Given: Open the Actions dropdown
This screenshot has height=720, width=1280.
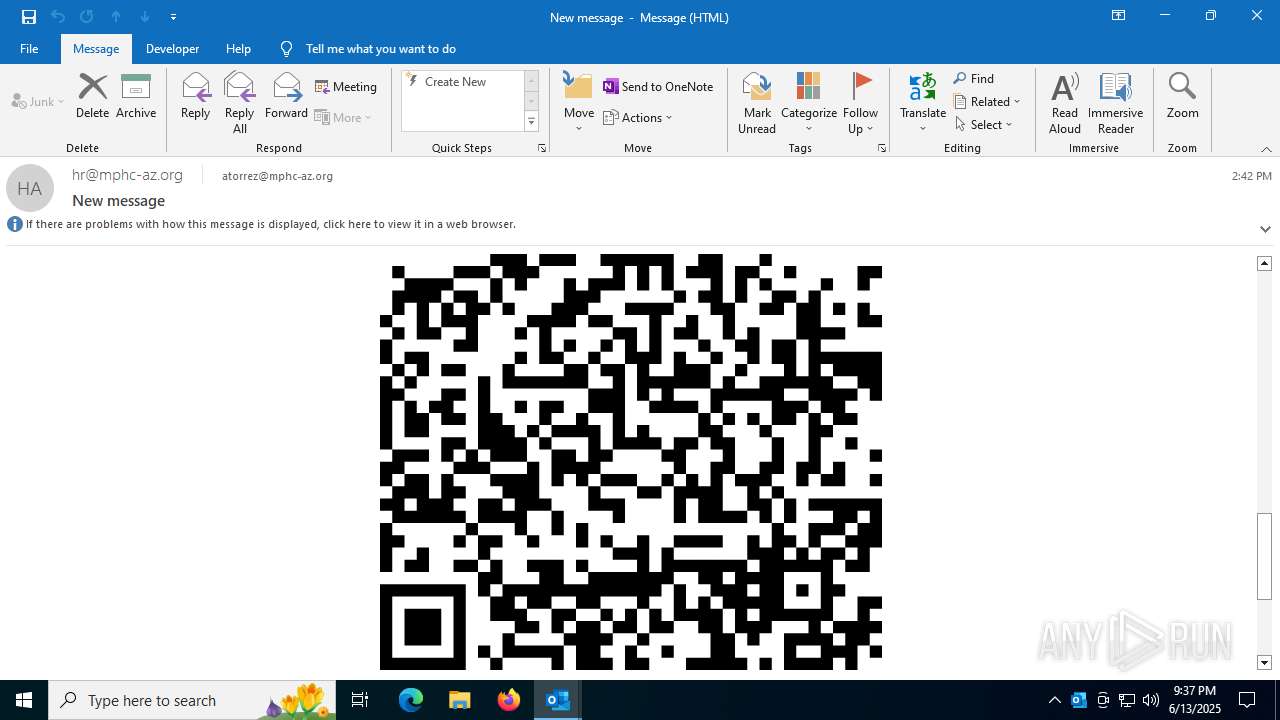Looking at the screenshot, I should (638, 117).
